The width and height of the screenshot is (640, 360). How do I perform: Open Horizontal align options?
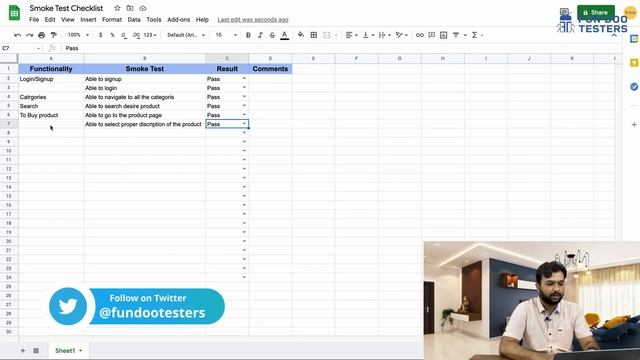click(351, 36)
